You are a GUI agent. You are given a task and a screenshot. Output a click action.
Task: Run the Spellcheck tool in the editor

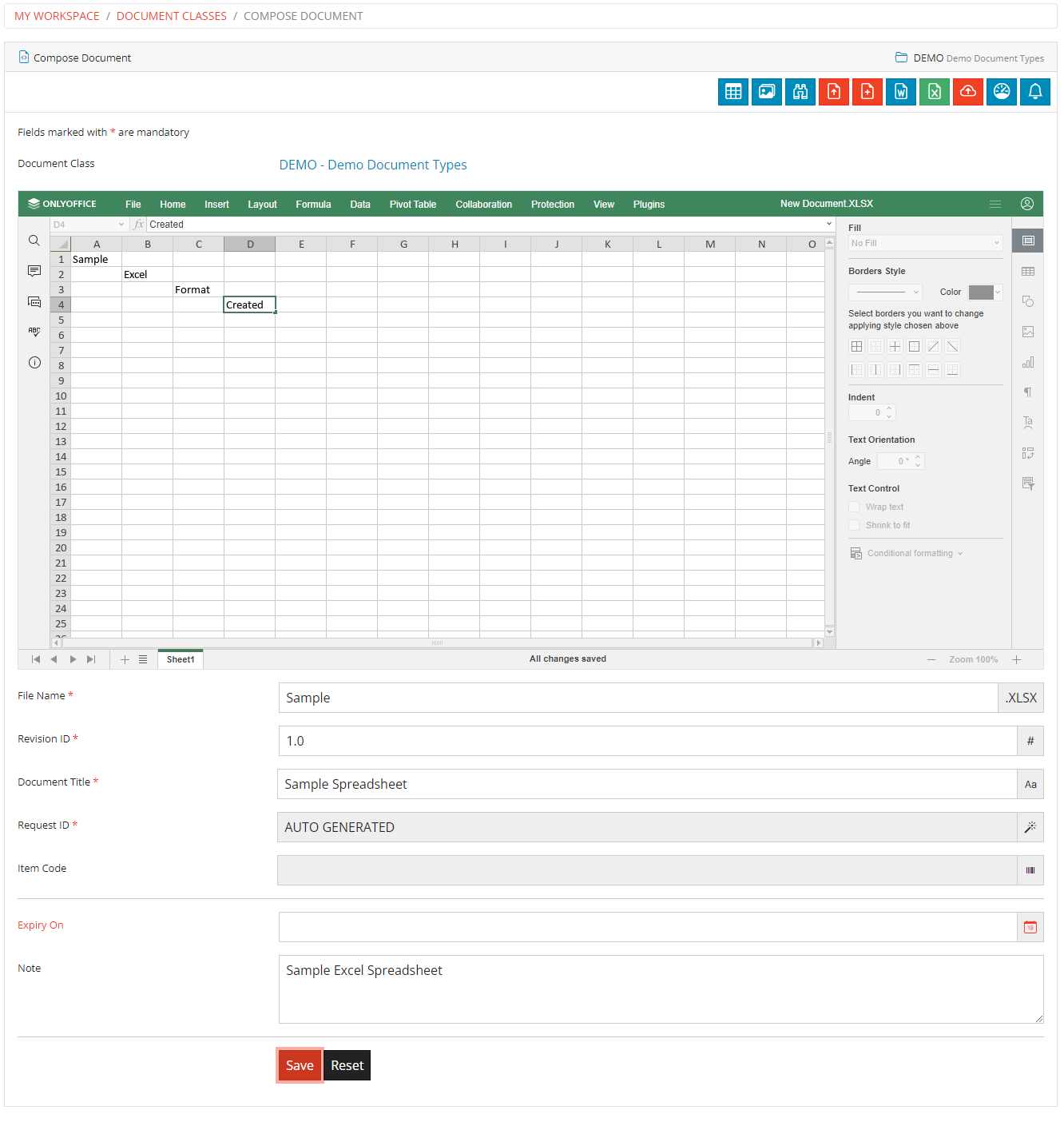34,331
